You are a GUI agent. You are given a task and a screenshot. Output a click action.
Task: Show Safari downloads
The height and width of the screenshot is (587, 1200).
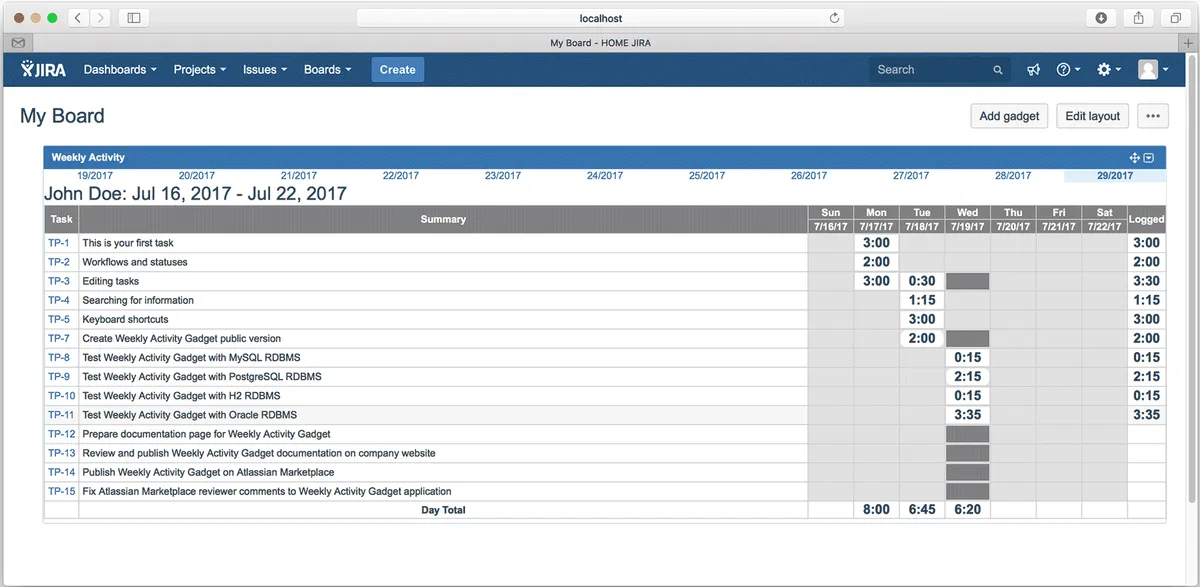tap(1101, 17)
